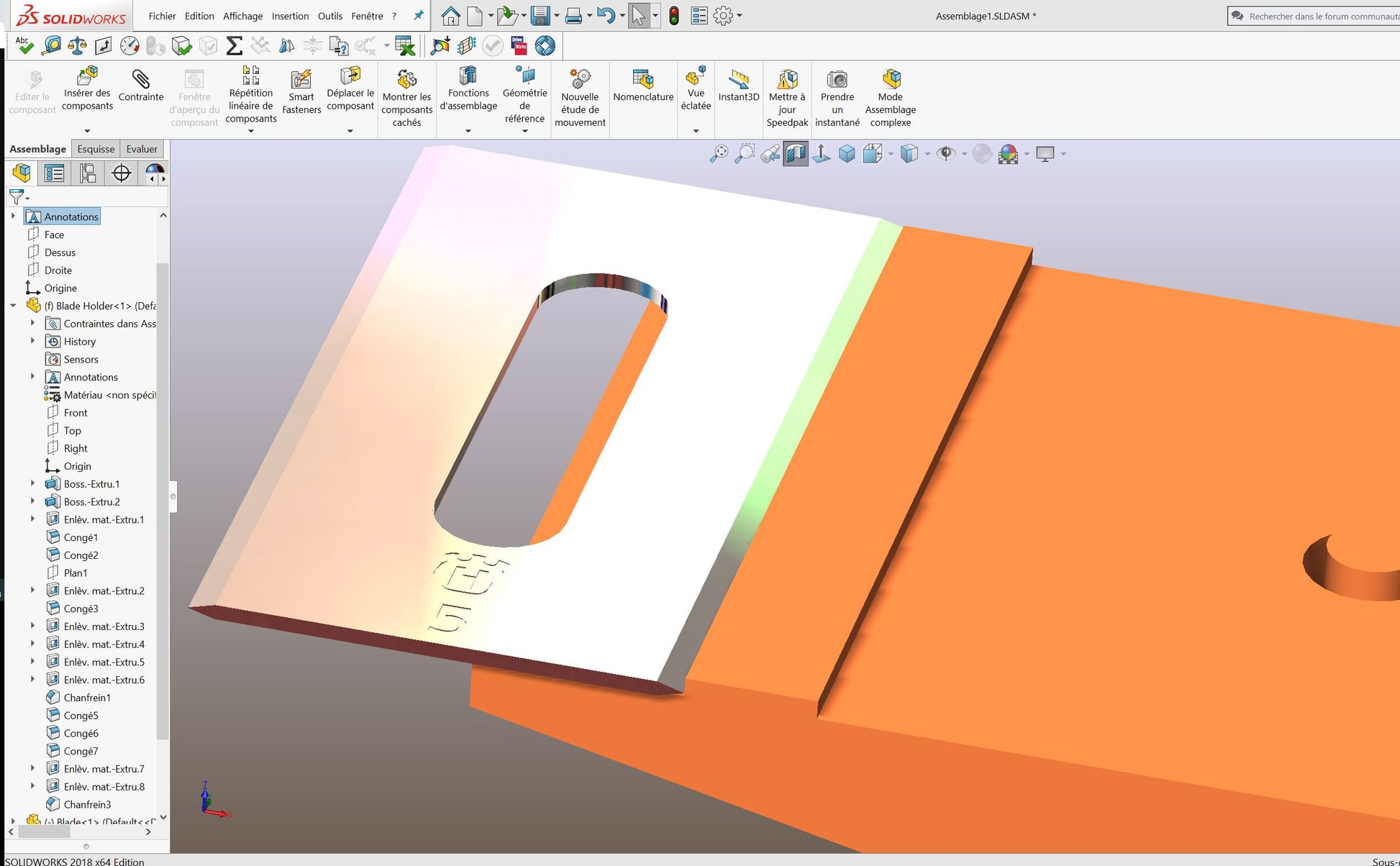Screen dimensions: 1400x866
Task: Expand the Boss.-Extru.1 feature node
Action: pyautogui.click(x=32, y=483)
